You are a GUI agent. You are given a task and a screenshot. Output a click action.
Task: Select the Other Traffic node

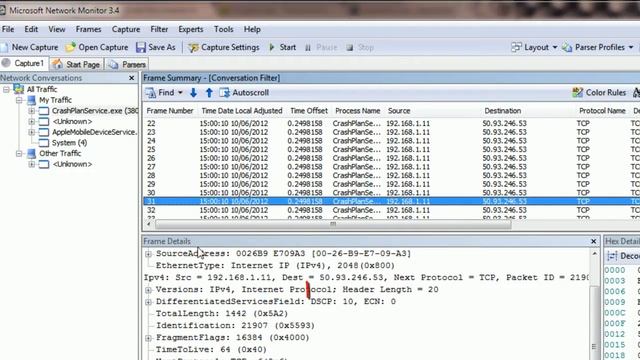[60, 153]
